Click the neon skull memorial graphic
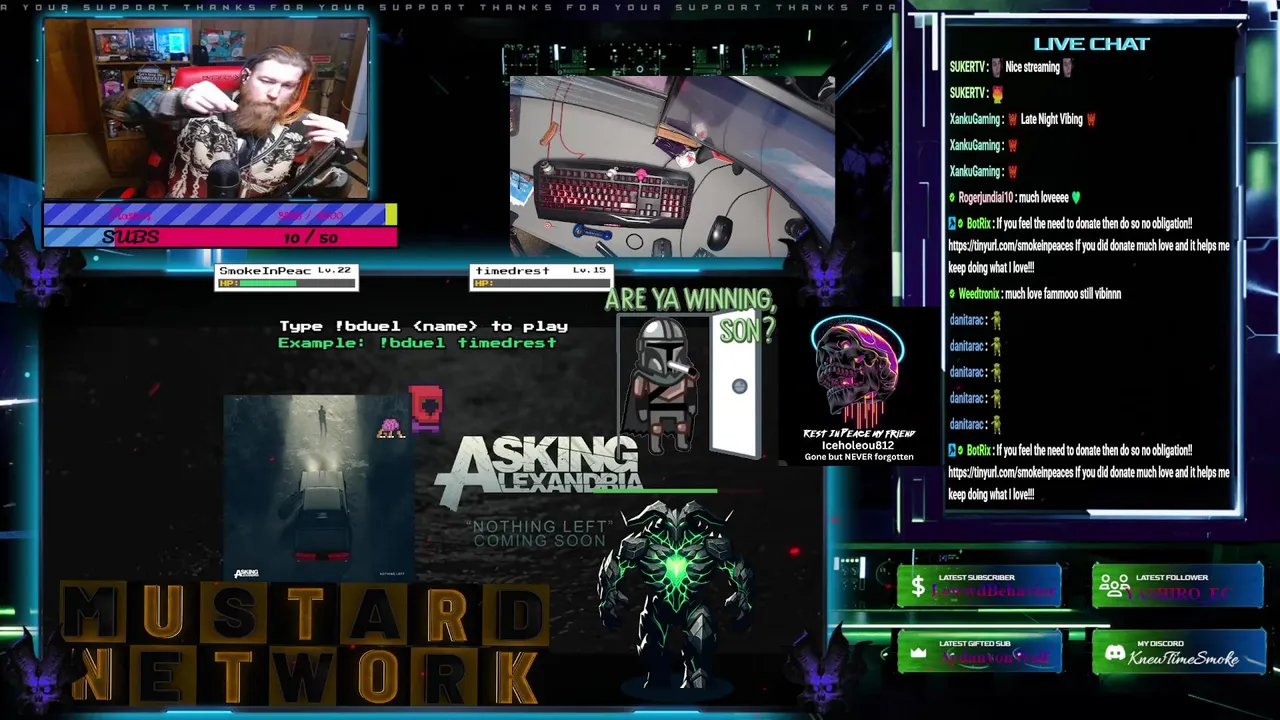Screen dimensions: 1280x720 click(857, 372)
